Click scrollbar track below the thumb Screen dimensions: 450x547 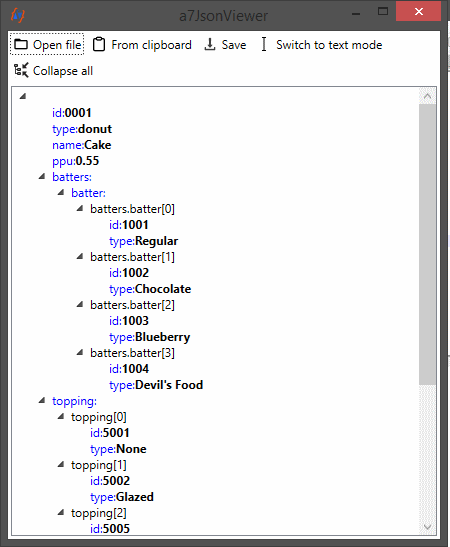pyautogui.click(x=427, y=452)
